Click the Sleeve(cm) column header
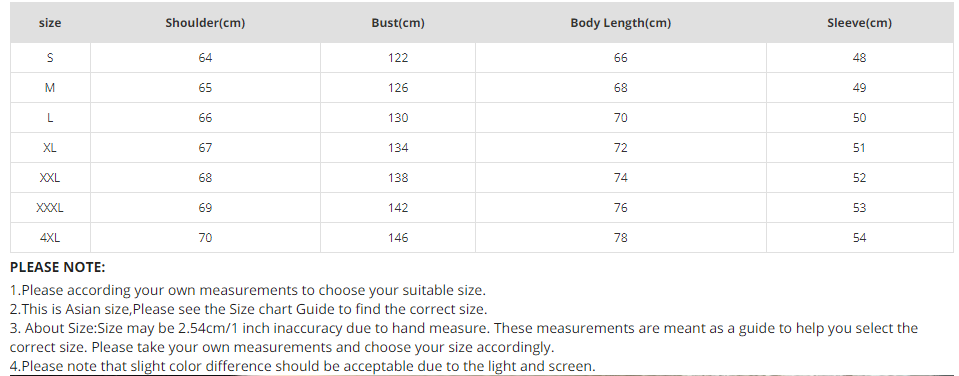This screenshot has width=959, height=376. tap(859, 23)
